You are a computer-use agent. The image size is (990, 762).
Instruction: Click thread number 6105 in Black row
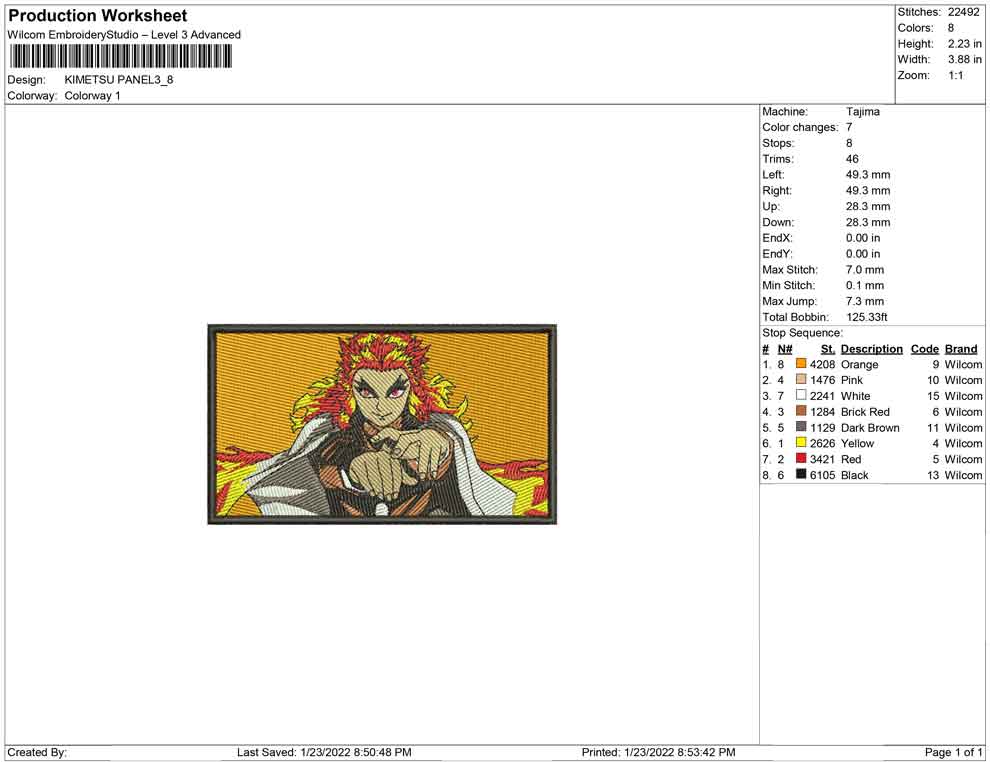tap(823, 475)
